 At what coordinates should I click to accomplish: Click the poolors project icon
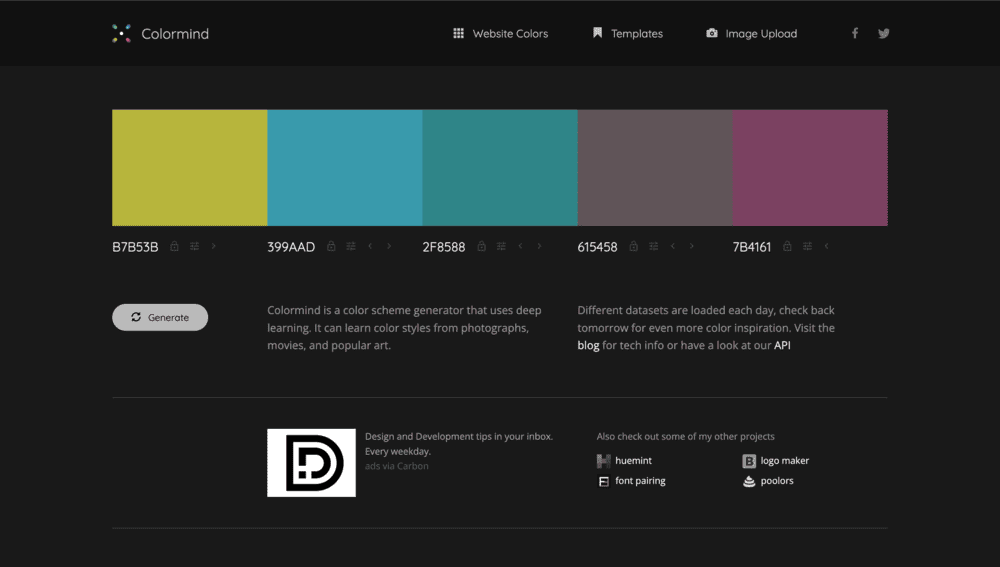click(749, 481)
